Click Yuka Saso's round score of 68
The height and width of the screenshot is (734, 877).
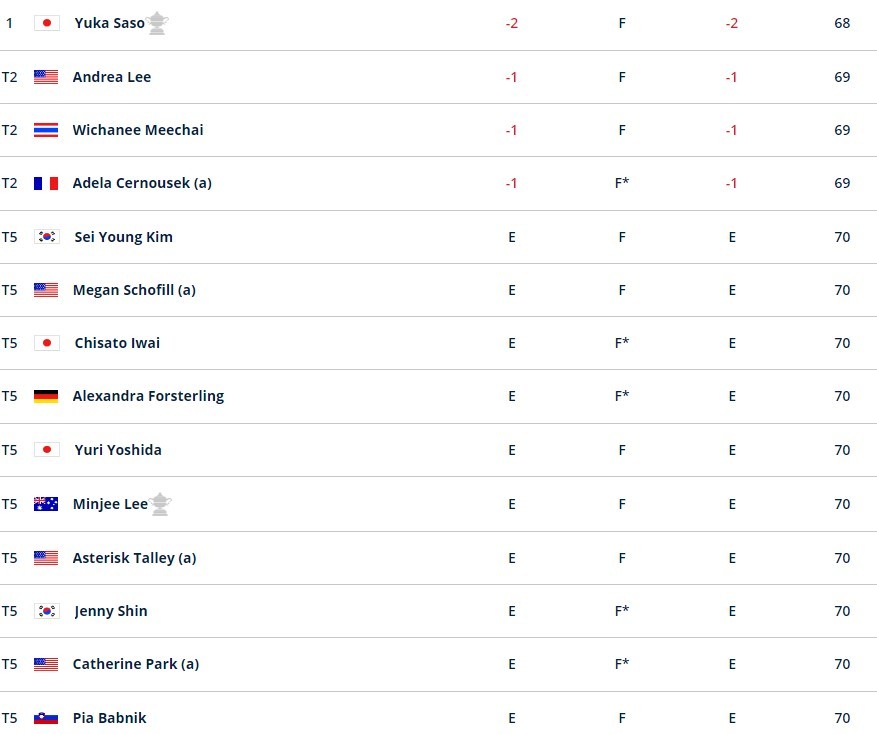[x=842, y=23]
